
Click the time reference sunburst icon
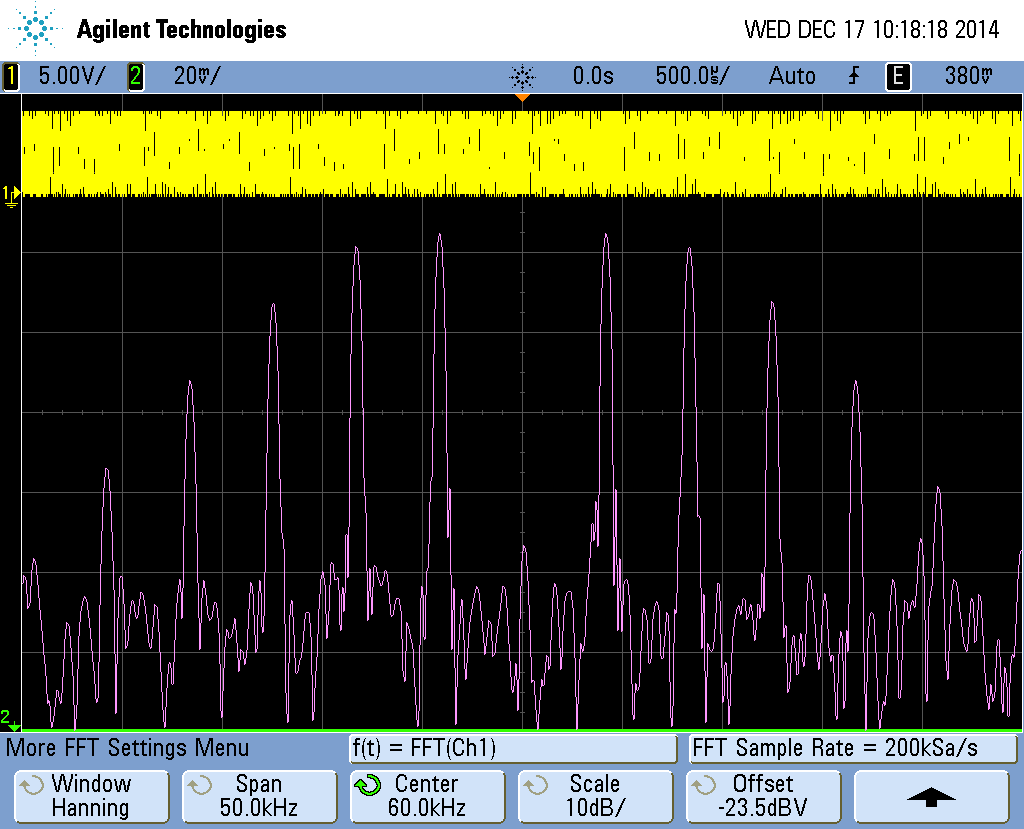[x=522, y=76]
